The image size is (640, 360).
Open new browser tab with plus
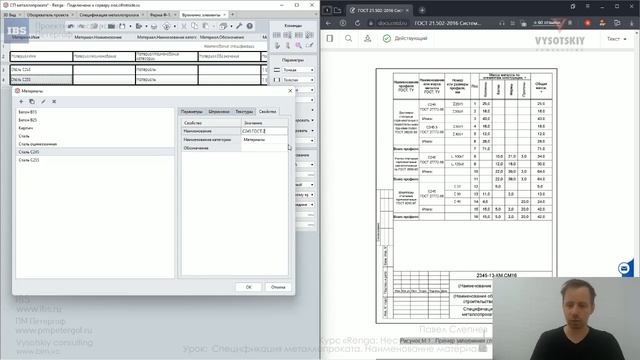tap(422, 10)
